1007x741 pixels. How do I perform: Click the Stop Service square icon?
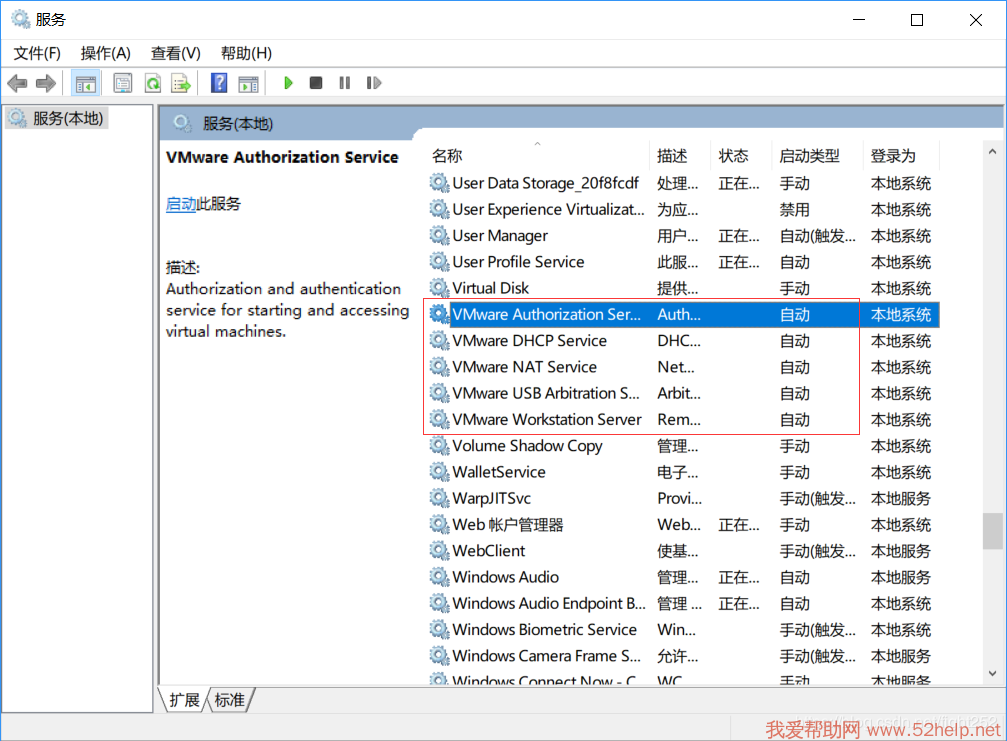(x=316, y=83)
